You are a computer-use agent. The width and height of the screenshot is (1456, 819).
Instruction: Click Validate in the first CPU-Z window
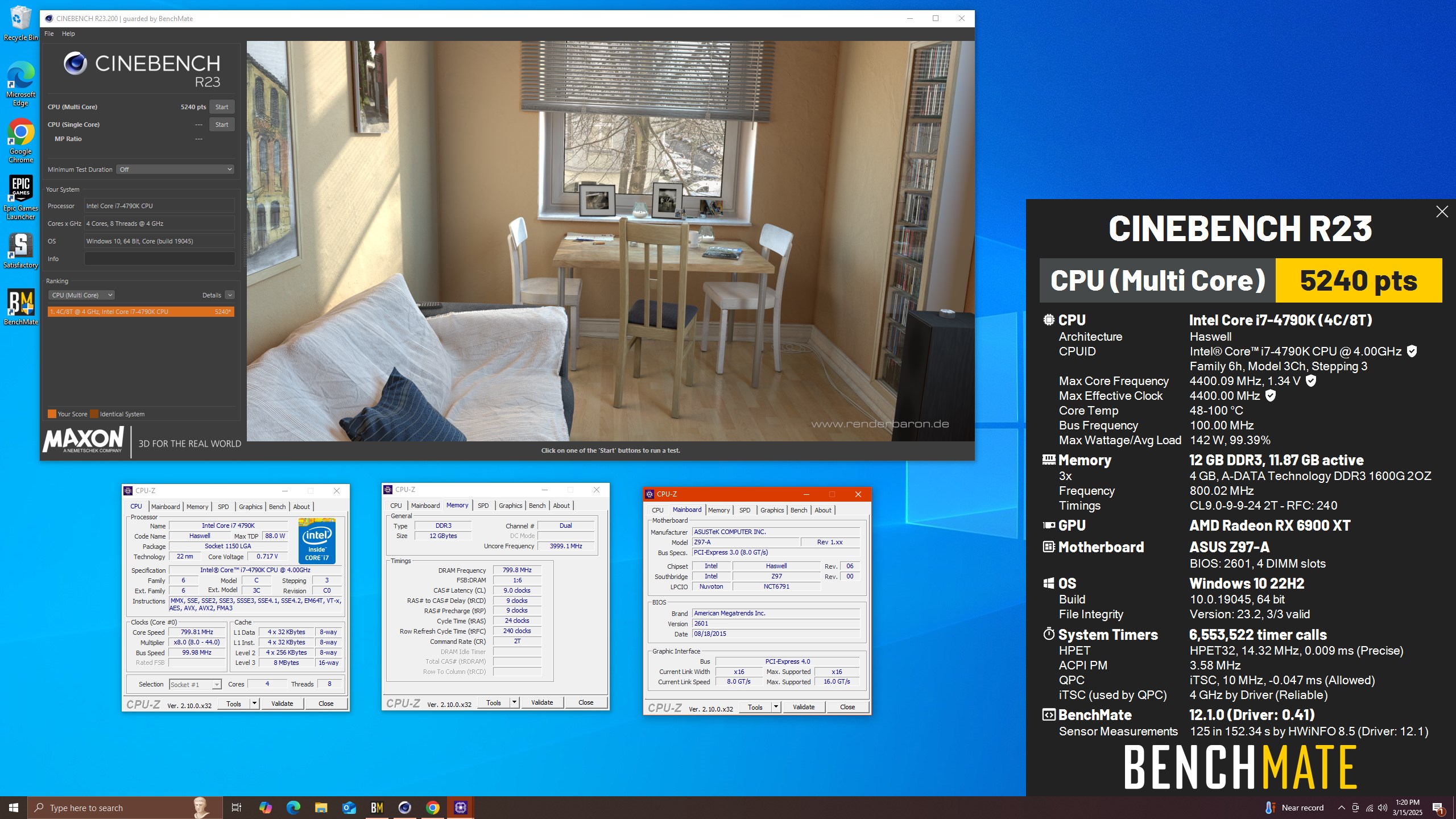click(x=282, y=704)
